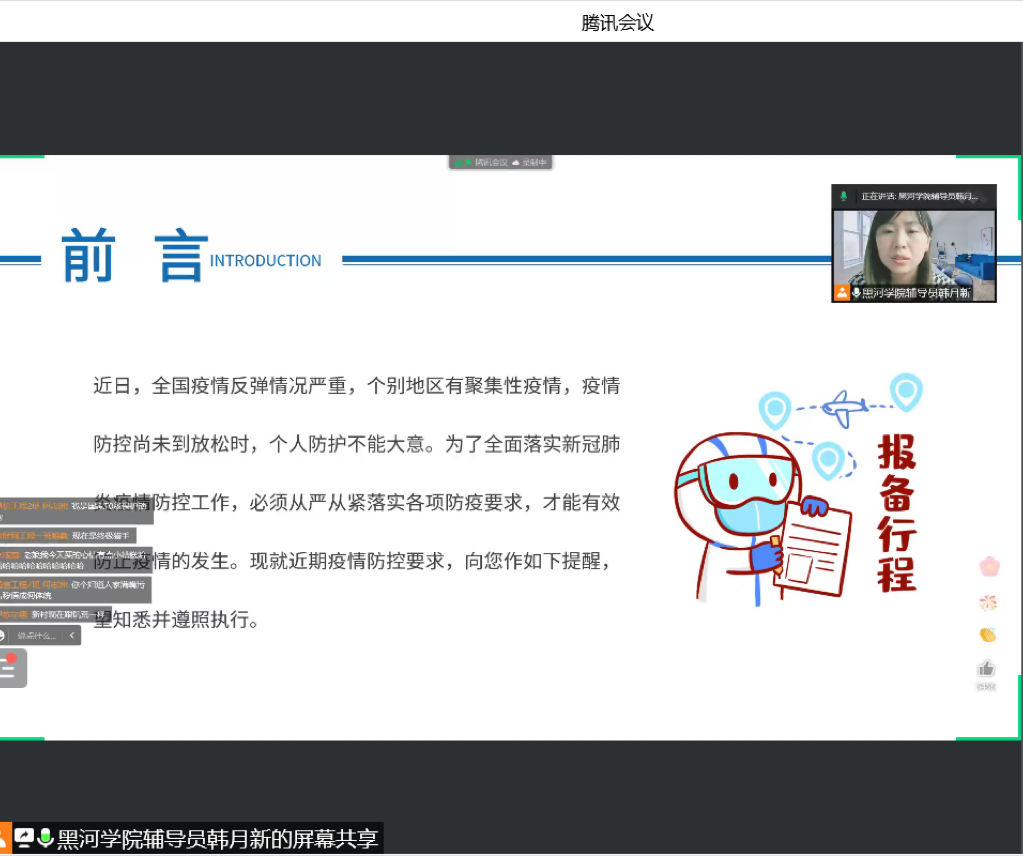Click the orange host icon on video thumbnail

pos(842,293)
